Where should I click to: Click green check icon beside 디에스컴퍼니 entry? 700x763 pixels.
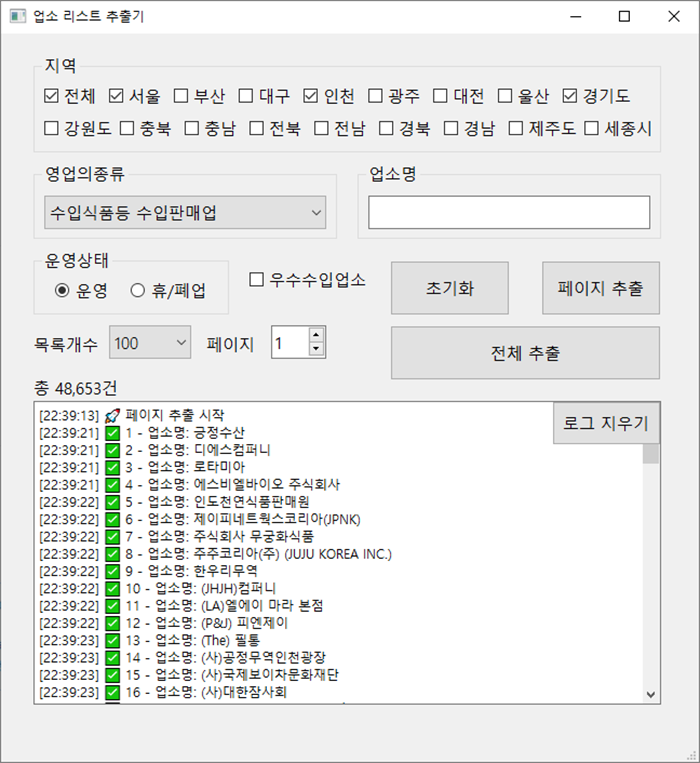pyautogui.click(x=112, y=450)
